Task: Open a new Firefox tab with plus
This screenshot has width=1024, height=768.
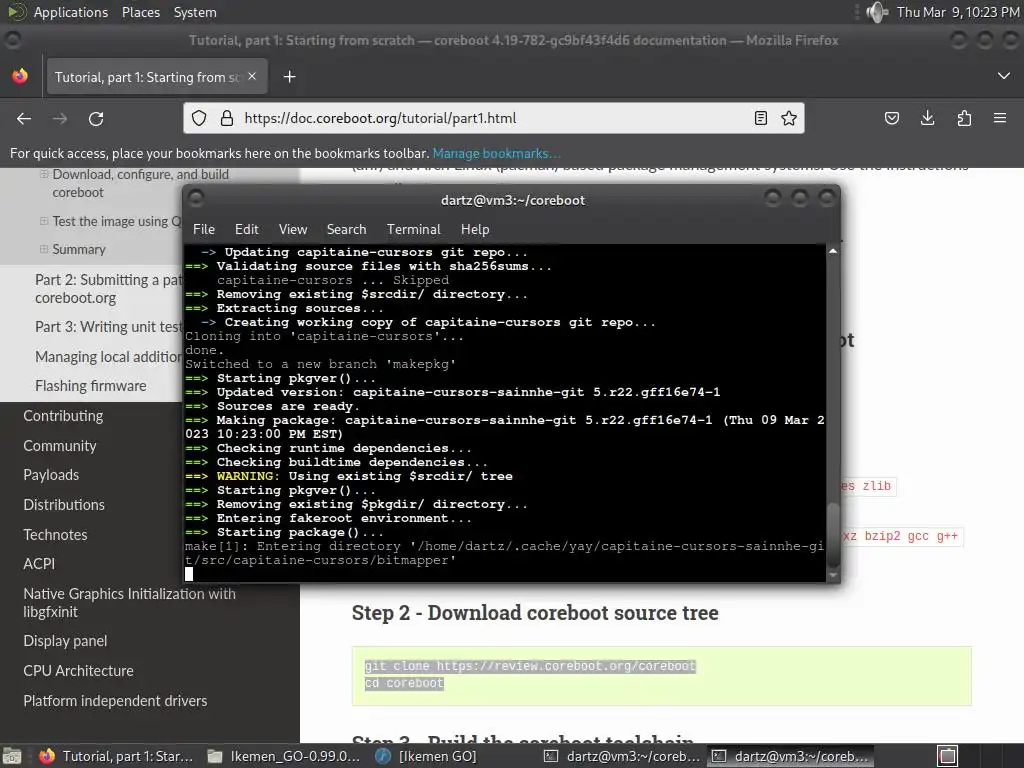Action: coord(289,77)
